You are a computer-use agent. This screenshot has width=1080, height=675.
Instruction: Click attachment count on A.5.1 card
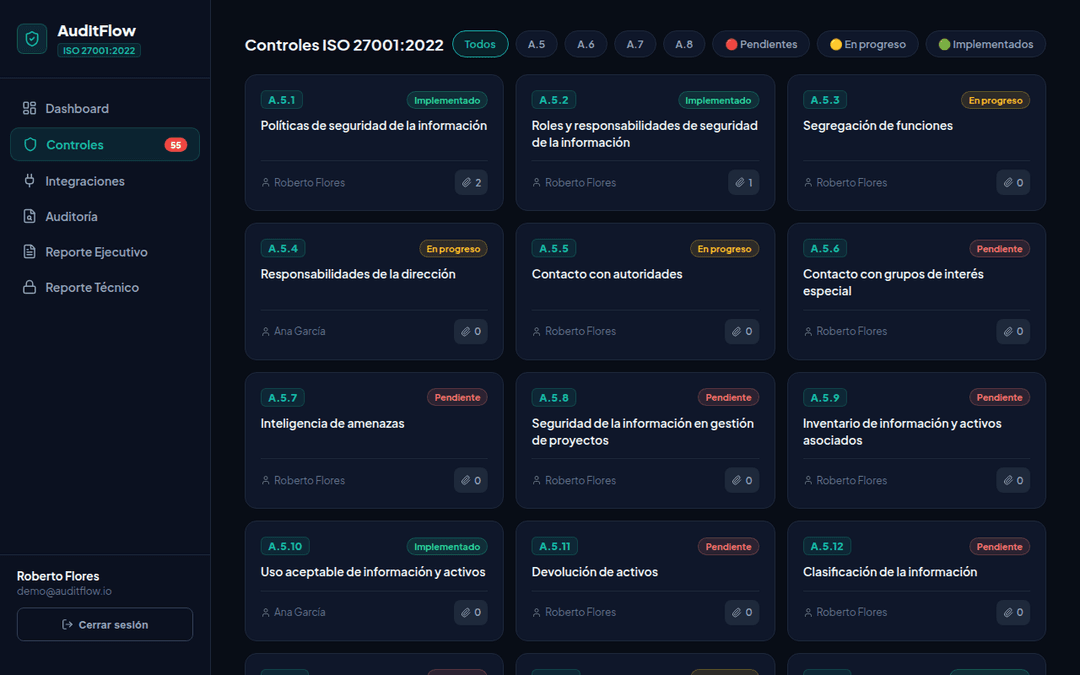pyautogui.click(x=471, y=183)
